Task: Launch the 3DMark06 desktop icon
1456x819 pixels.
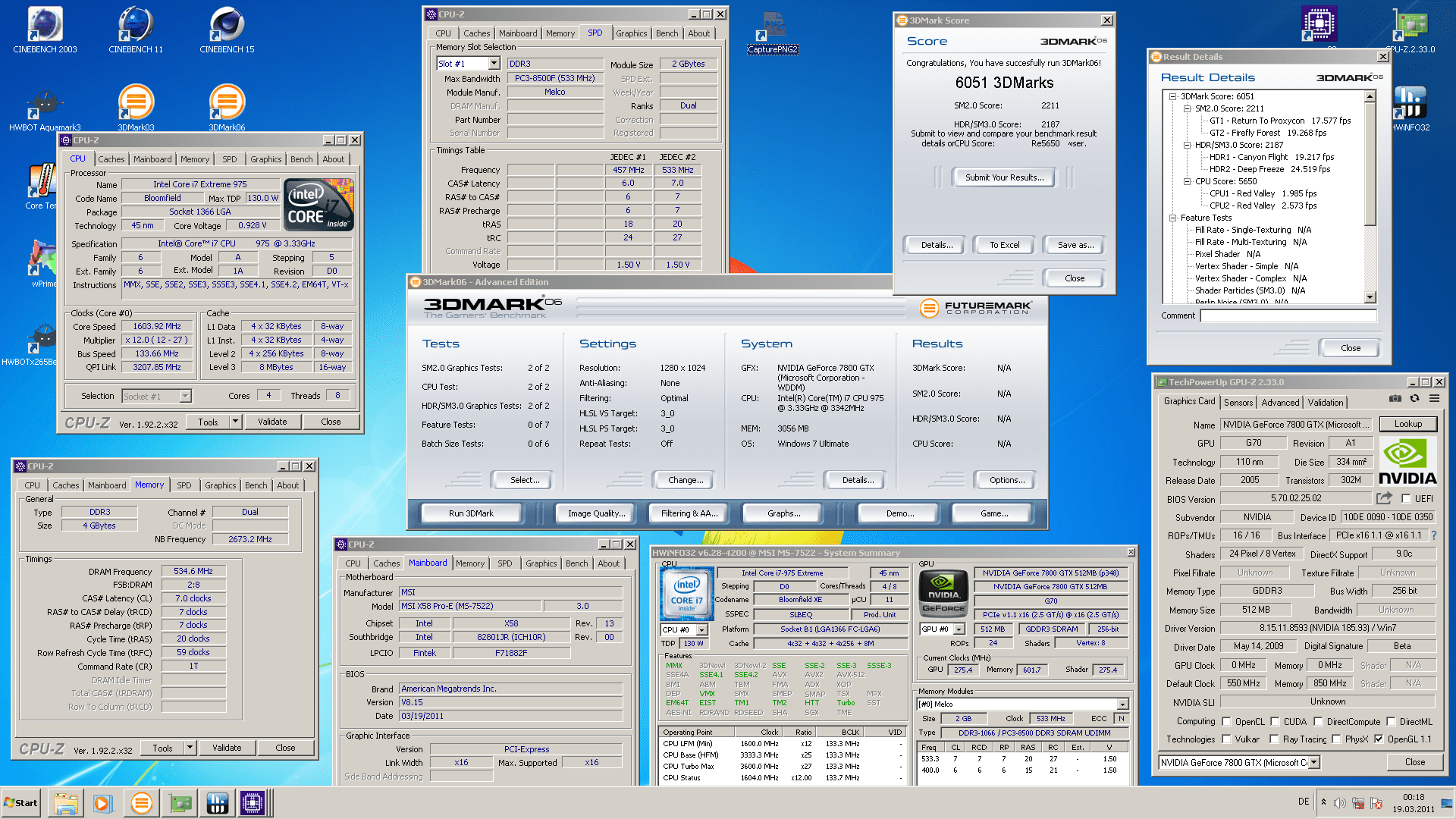Action: (227, 108)
